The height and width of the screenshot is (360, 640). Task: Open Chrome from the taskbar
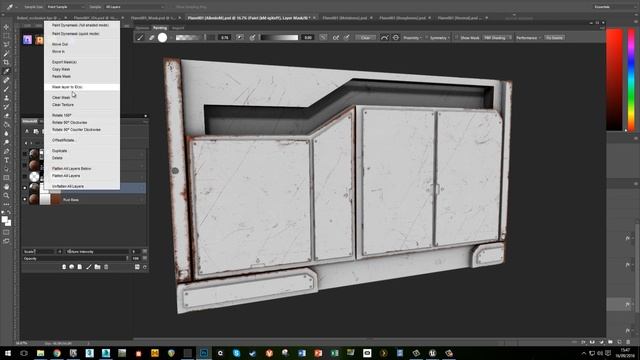[57, 353]
